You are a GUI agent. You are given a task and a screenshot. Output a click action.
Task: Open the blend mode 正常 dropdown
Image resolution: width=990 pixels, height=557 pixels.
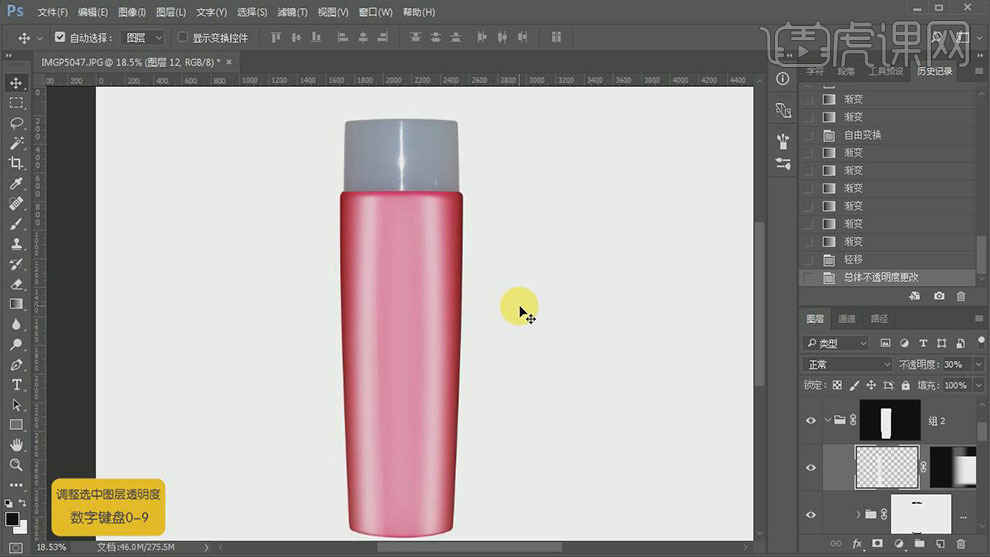848,365
